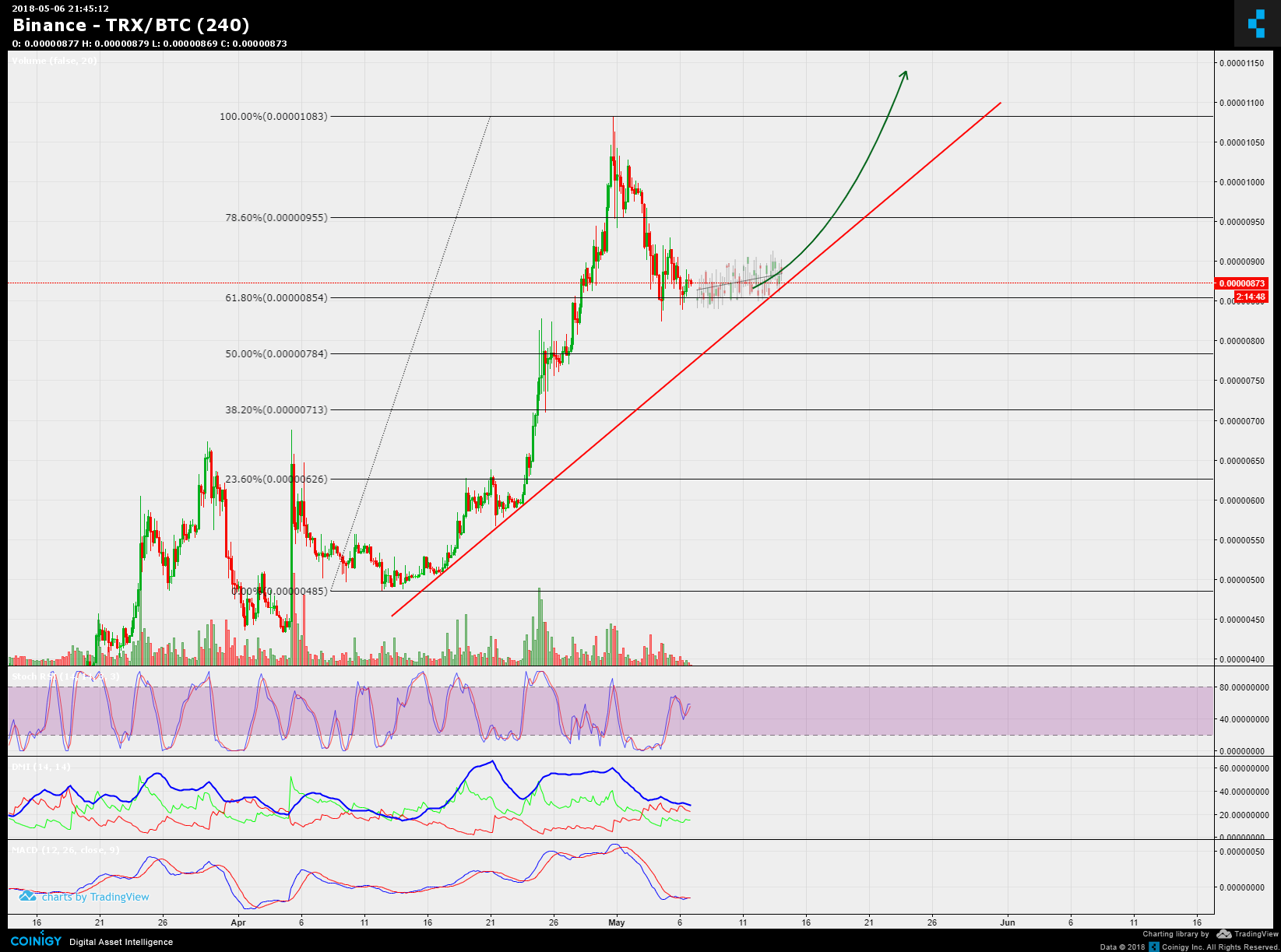Select the 23.60%(0.00000626) Fibonacci label
The height and width of the screenshot is (952, 1281).
tap(276, 479)
